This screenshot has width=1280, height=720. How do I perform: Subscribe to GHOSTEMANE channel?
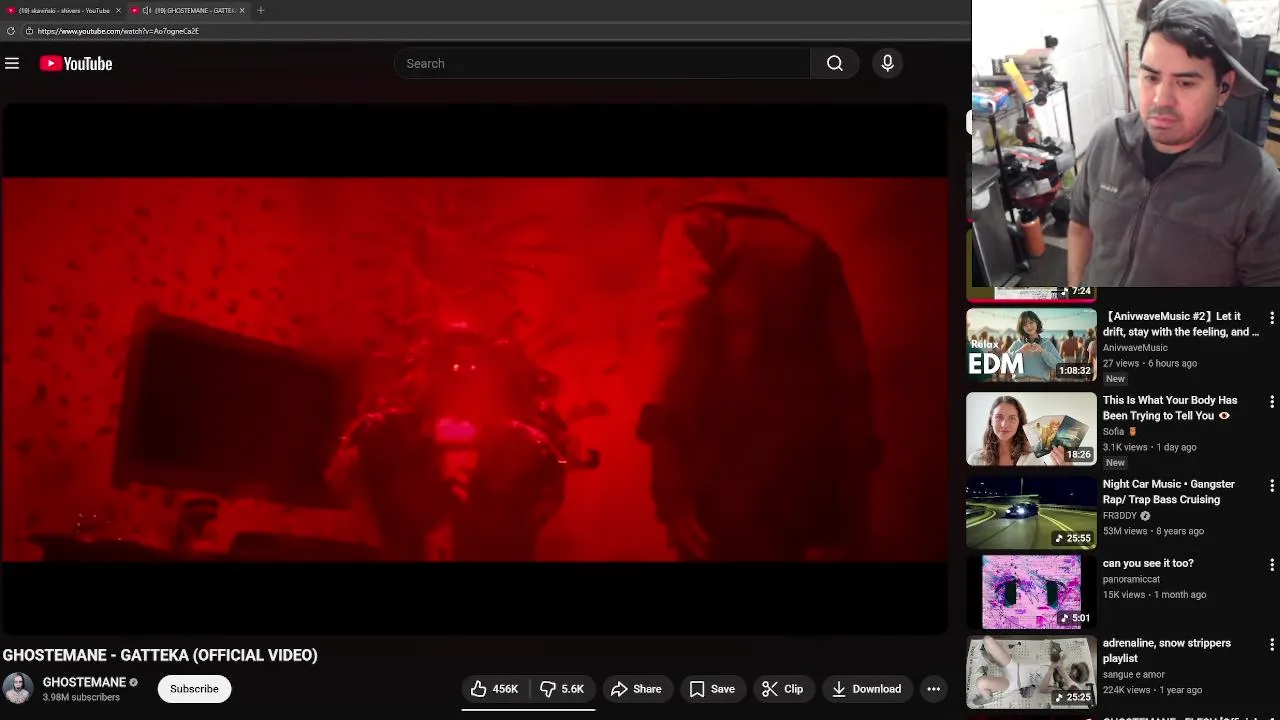pos(194,689)
